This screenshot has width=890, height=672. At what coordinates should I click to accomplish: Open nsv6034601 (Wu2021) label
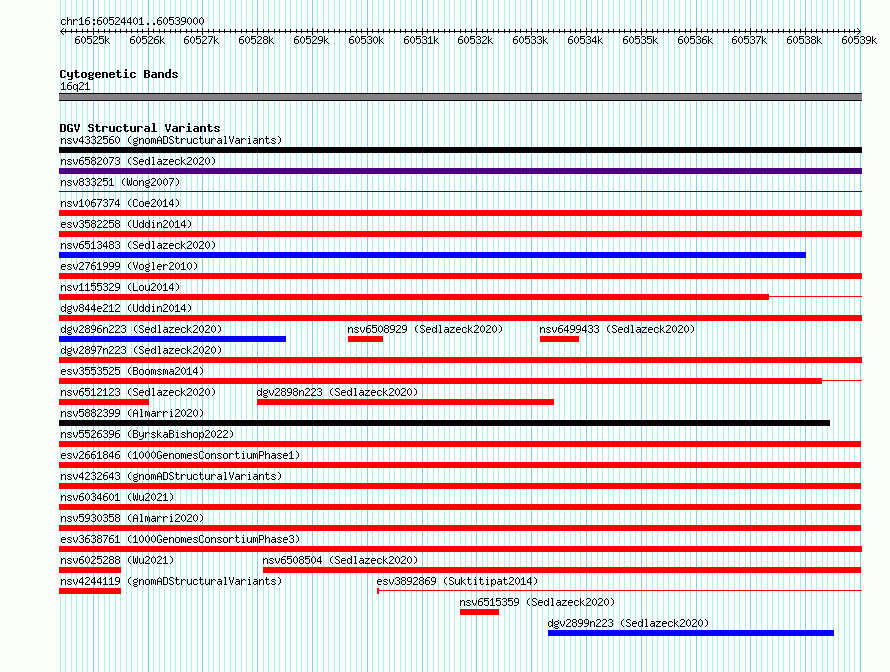coord(117,497)
